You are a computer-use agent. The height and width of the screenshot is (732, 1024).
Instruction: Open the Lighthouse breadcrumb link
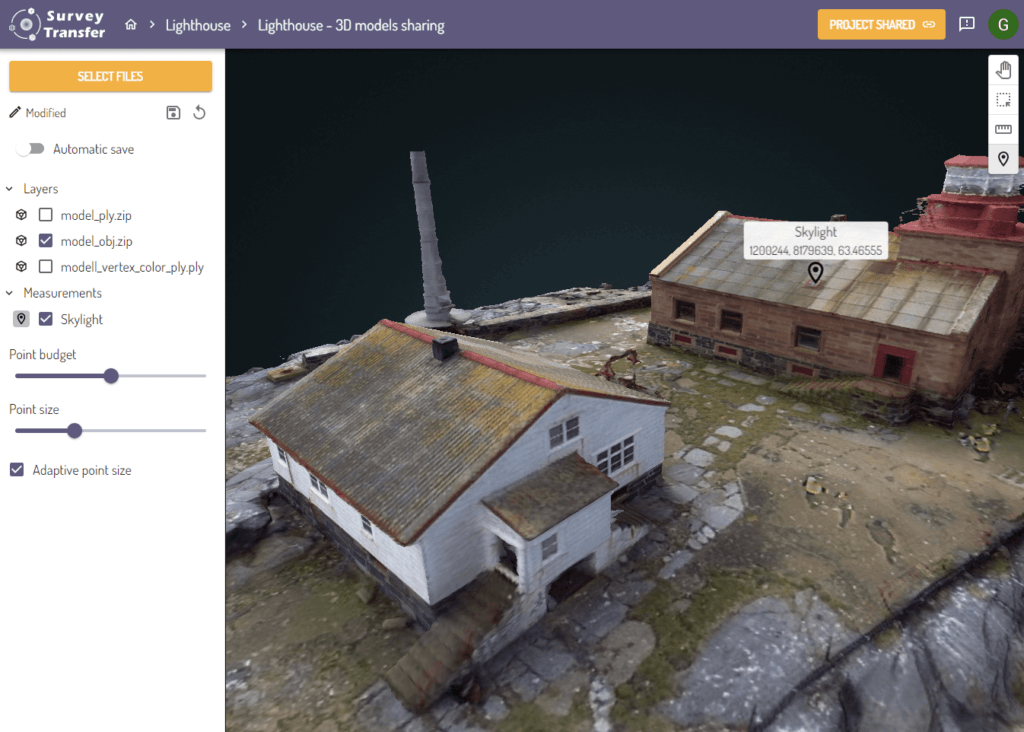[x=197, y=25]
